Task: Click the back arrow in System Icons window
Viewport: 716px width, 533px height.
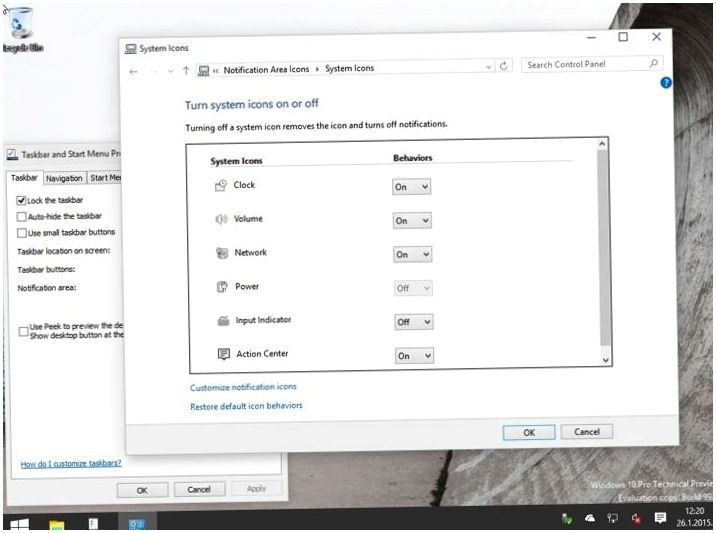Action: point(133,72)
